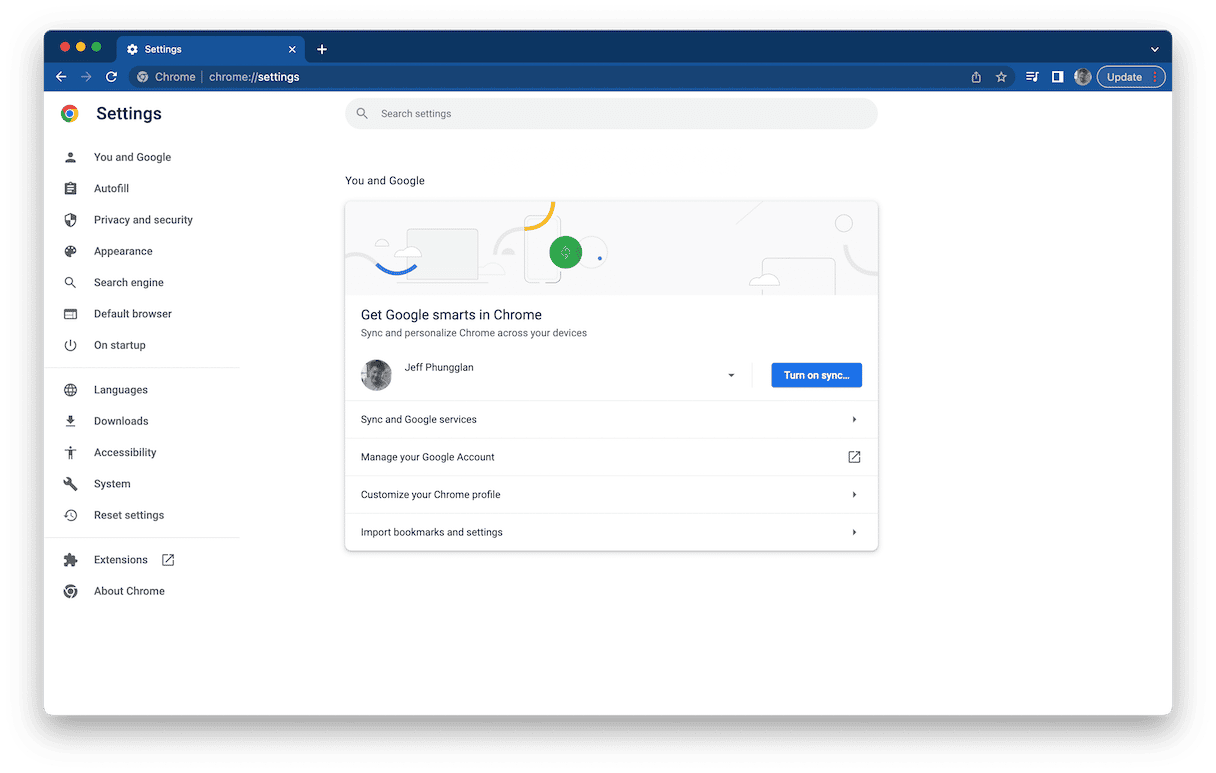Screen dimensions: 1216x773
Task: Open the tab search chevron in the tab strip
Action: (1154, 49)
